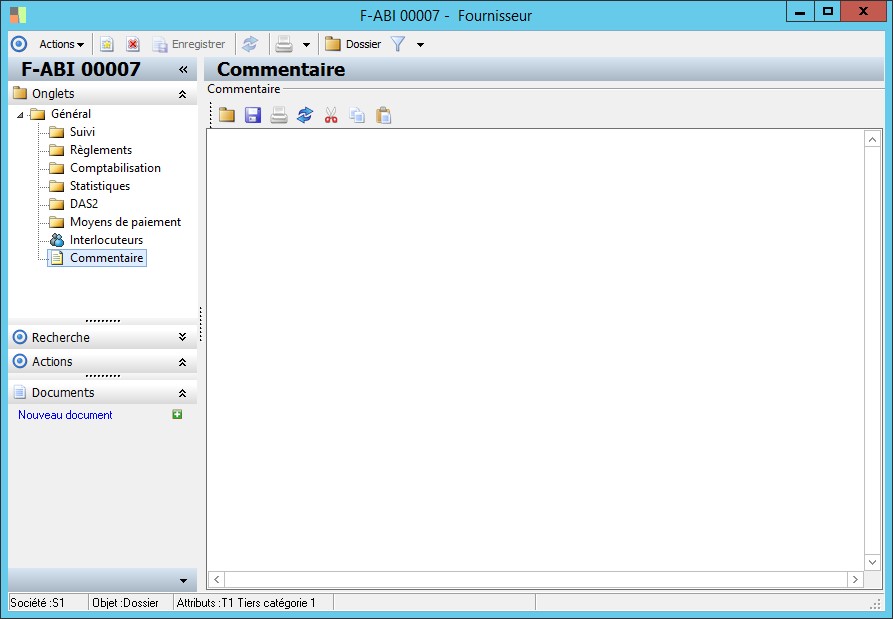Click inside the Commentaire text area
This screenshot has height=619, width=893.
(535, 350)
